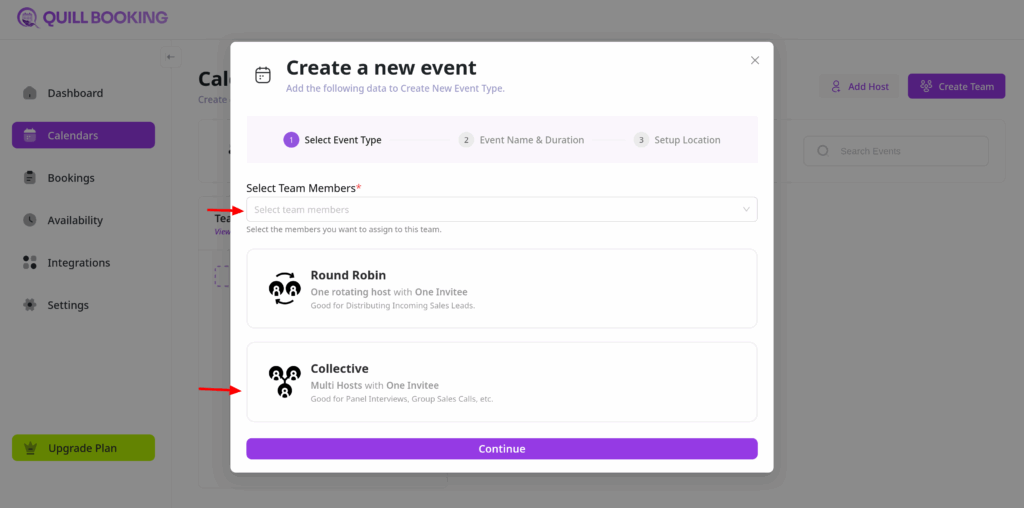Click the Quill Booking logo

(92, 17)
